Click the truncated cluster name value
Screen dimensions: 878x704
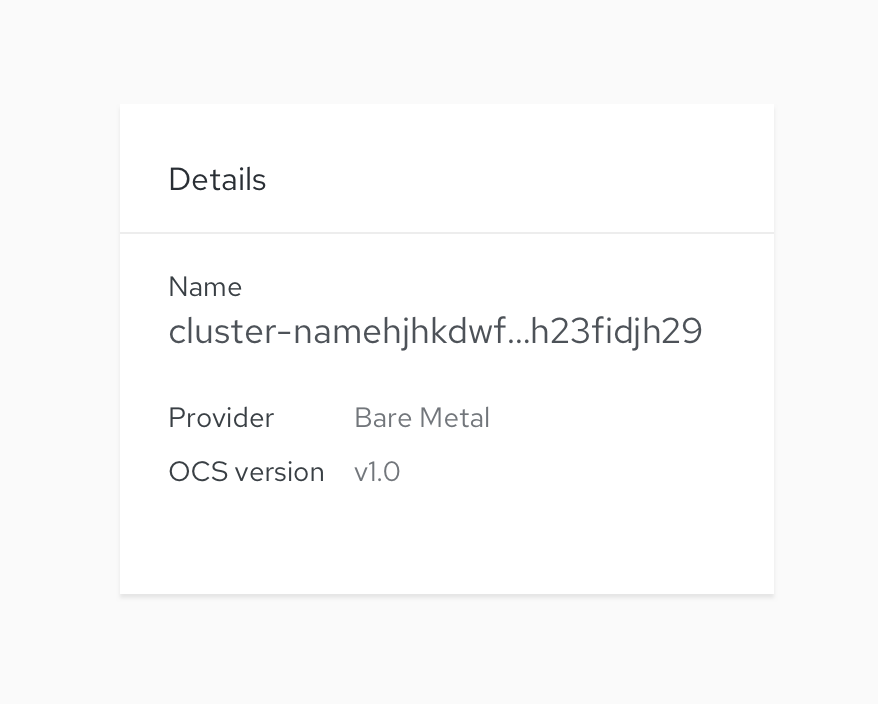point(435,332)
